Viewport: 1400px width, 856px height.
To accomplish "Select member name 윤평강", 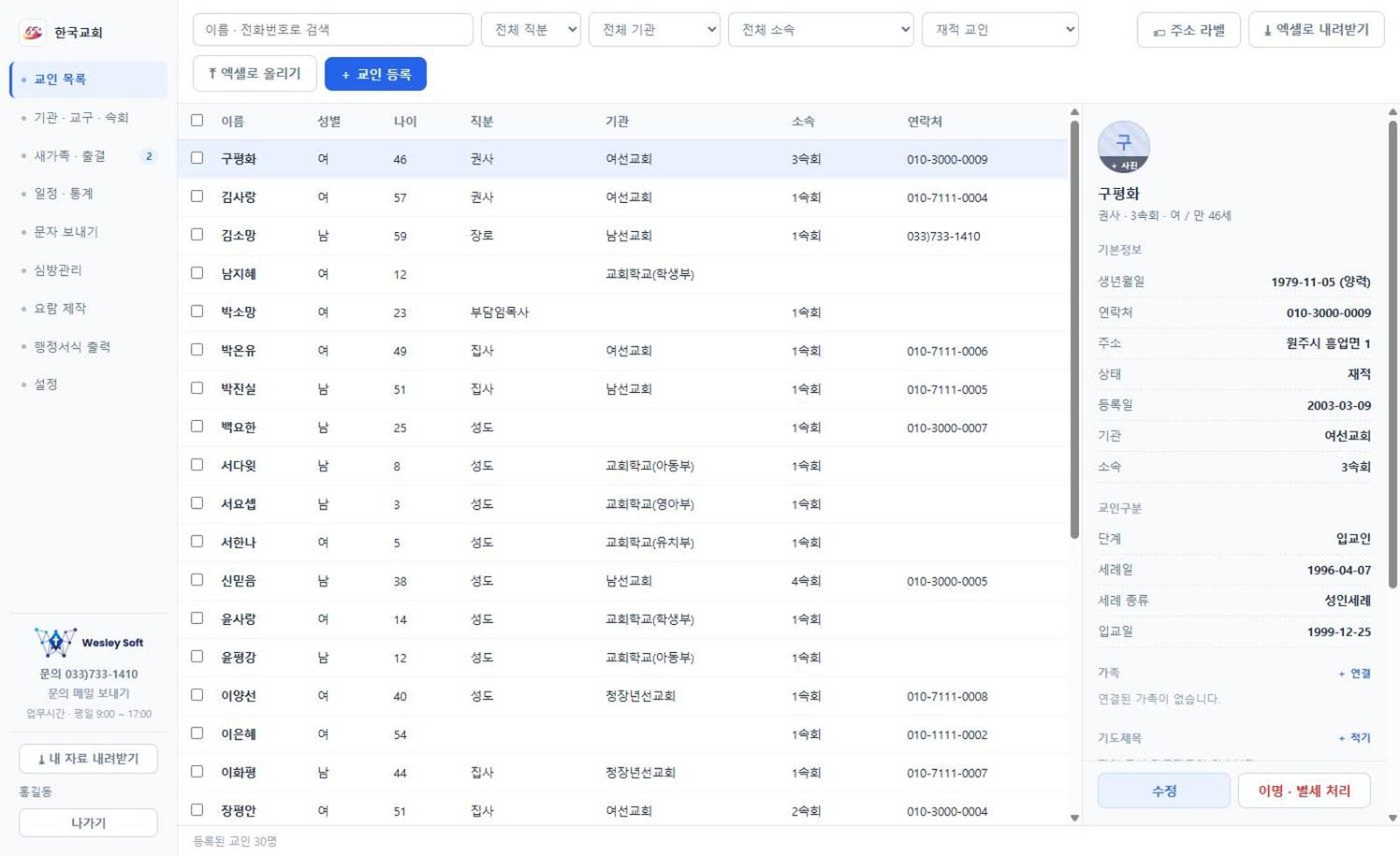I will click(238, 657).
